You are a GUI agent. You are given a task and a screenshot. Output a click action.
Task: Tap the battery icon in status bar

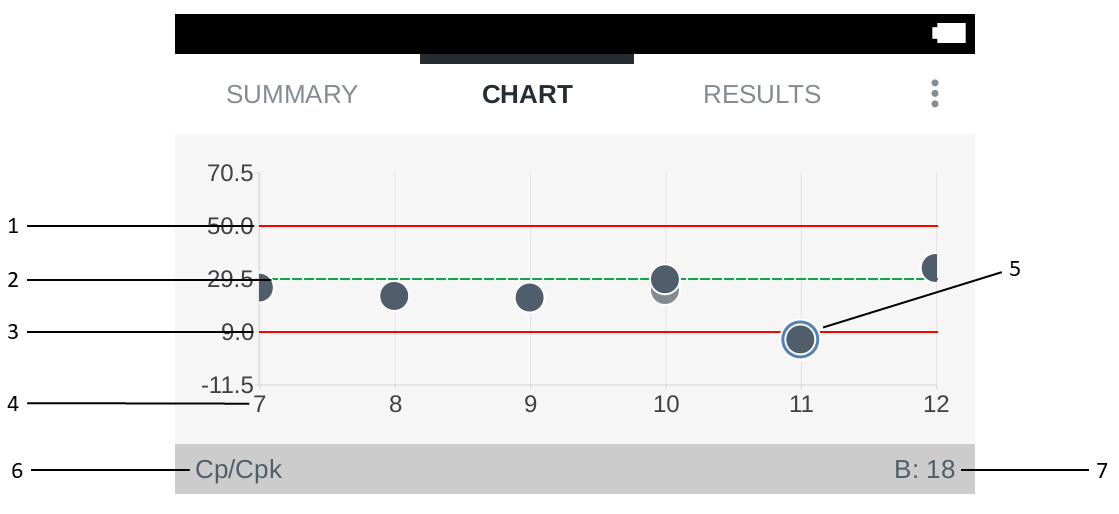(950, 33)
